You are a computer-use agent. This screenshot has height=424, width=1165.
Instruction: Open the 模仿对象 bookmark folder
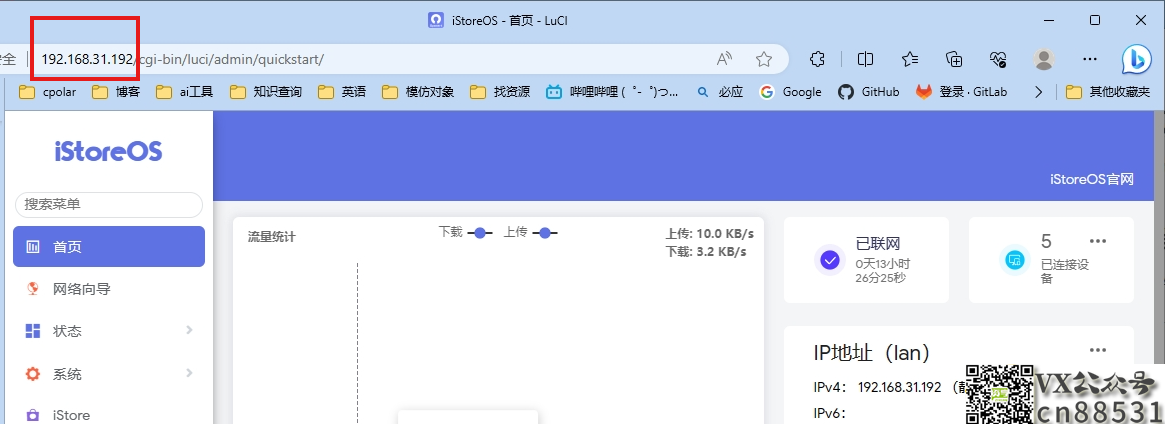pyautogui.click(x=418, y=92)
